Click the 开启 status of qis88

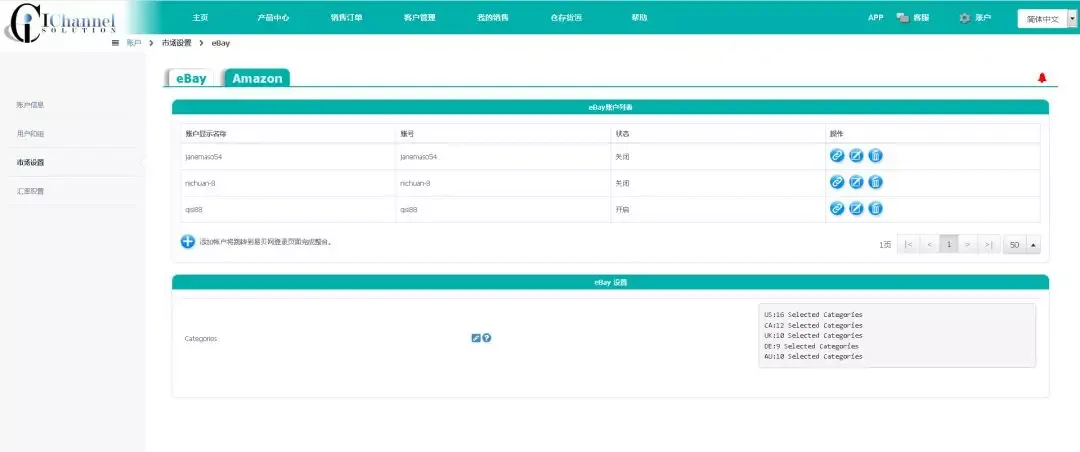click(x=621, y=209)
